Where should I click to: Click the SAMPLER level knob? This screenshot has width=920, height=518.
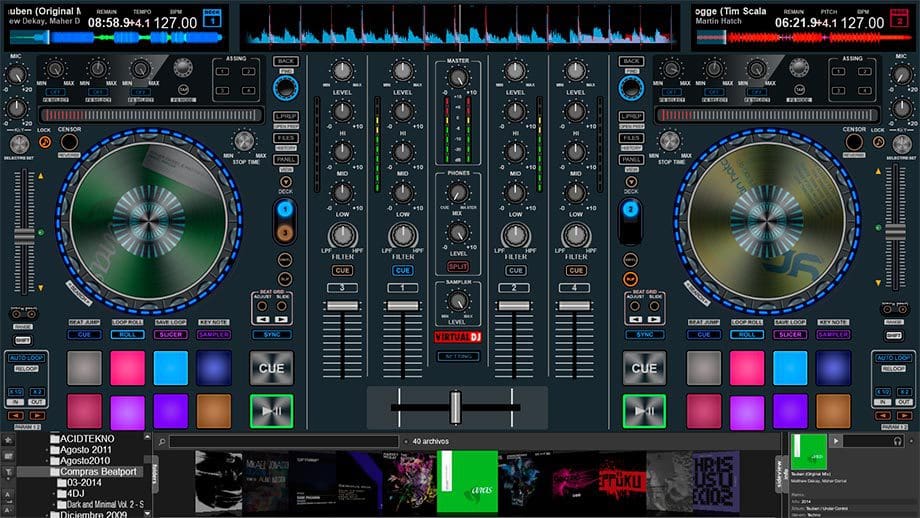pyautogui.click(x=457, y=301)
